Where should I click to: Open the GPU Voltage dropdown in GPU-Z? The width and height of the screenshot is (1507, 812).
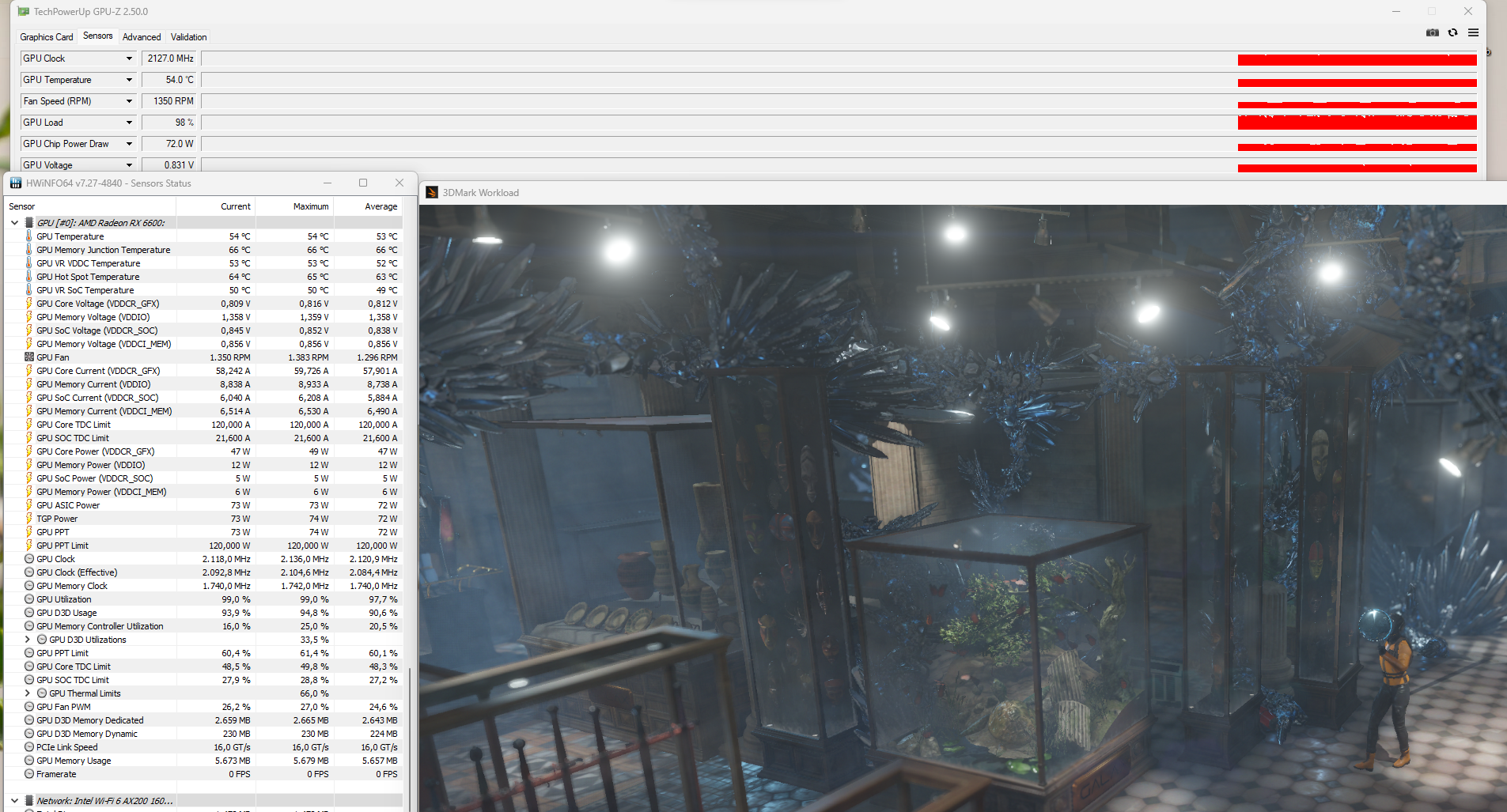click(129, 165)
